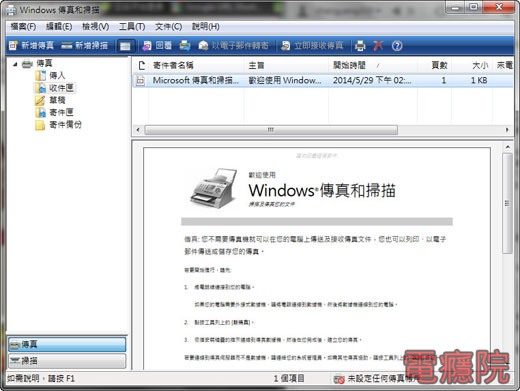Image resolution: width=520 pixels, height=391 pixels.
Task: Click the document icon column header
Action: pyautogui.click(x=142, y=65)
